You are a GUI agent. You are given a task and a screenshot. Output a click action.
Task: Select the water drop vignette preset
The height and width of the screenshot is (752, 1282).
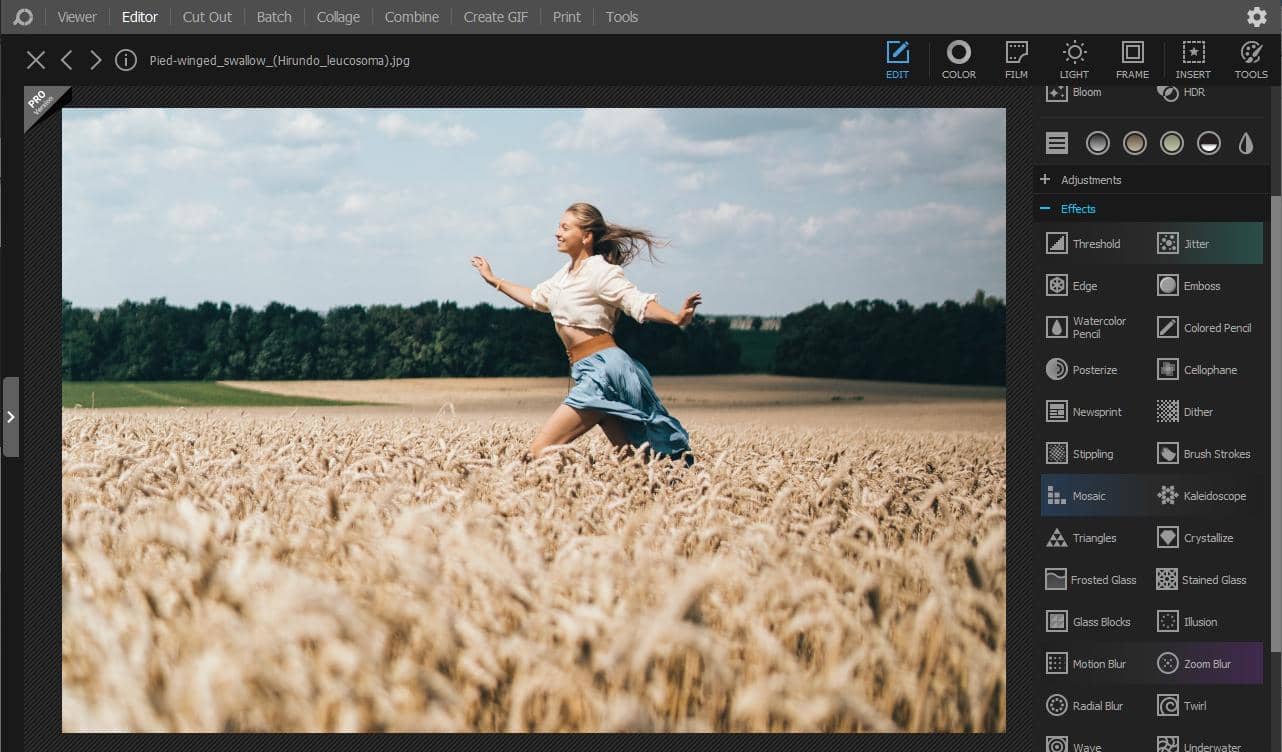(1246, 142)
